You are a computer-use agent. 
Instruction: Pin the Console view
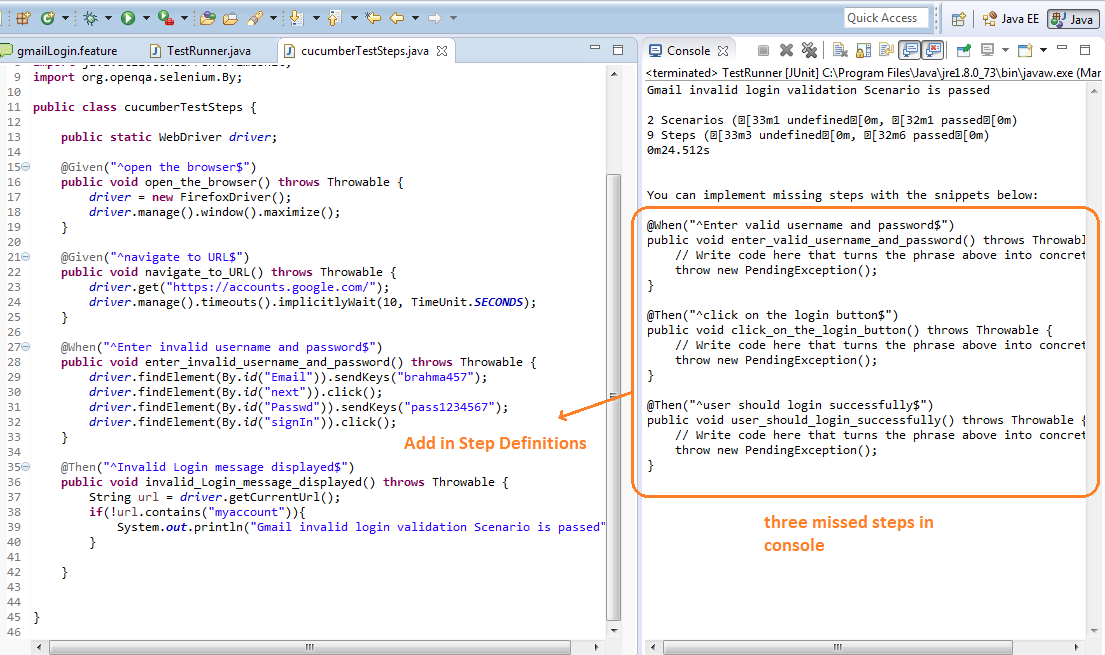[962, 50]
